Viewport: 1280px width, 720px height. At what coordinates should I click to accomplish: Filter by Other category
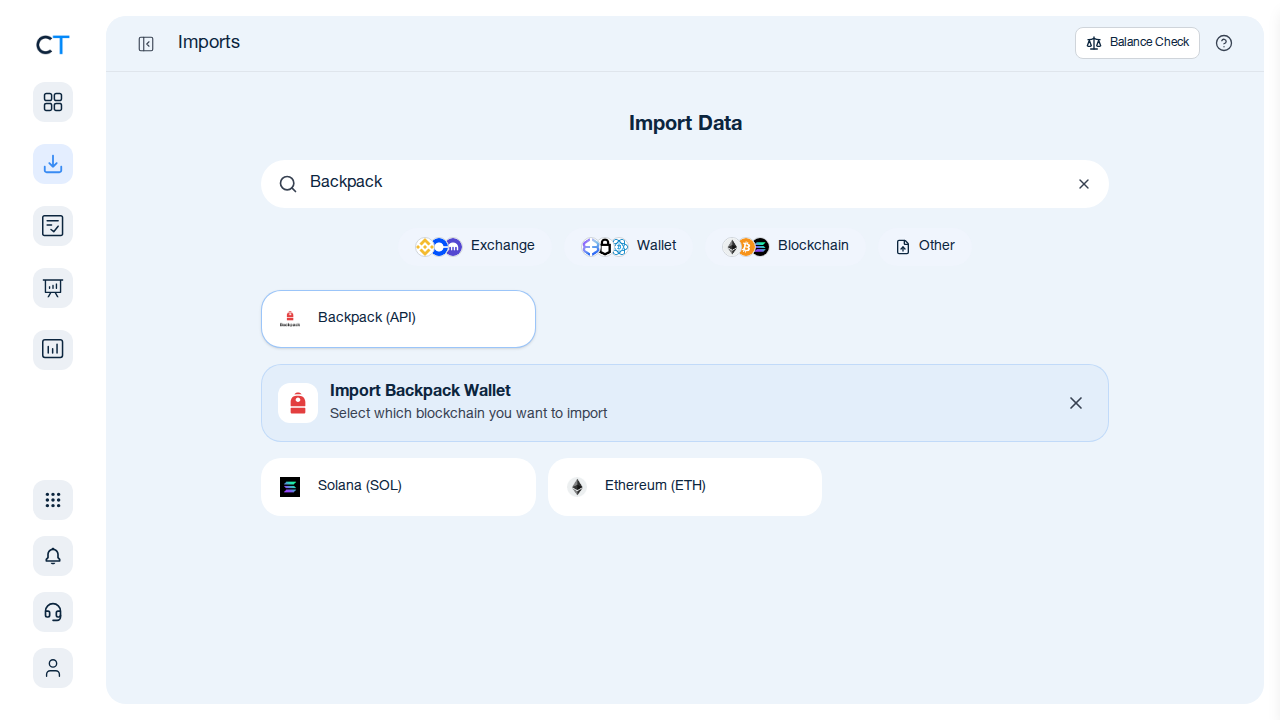coord(926,246)
